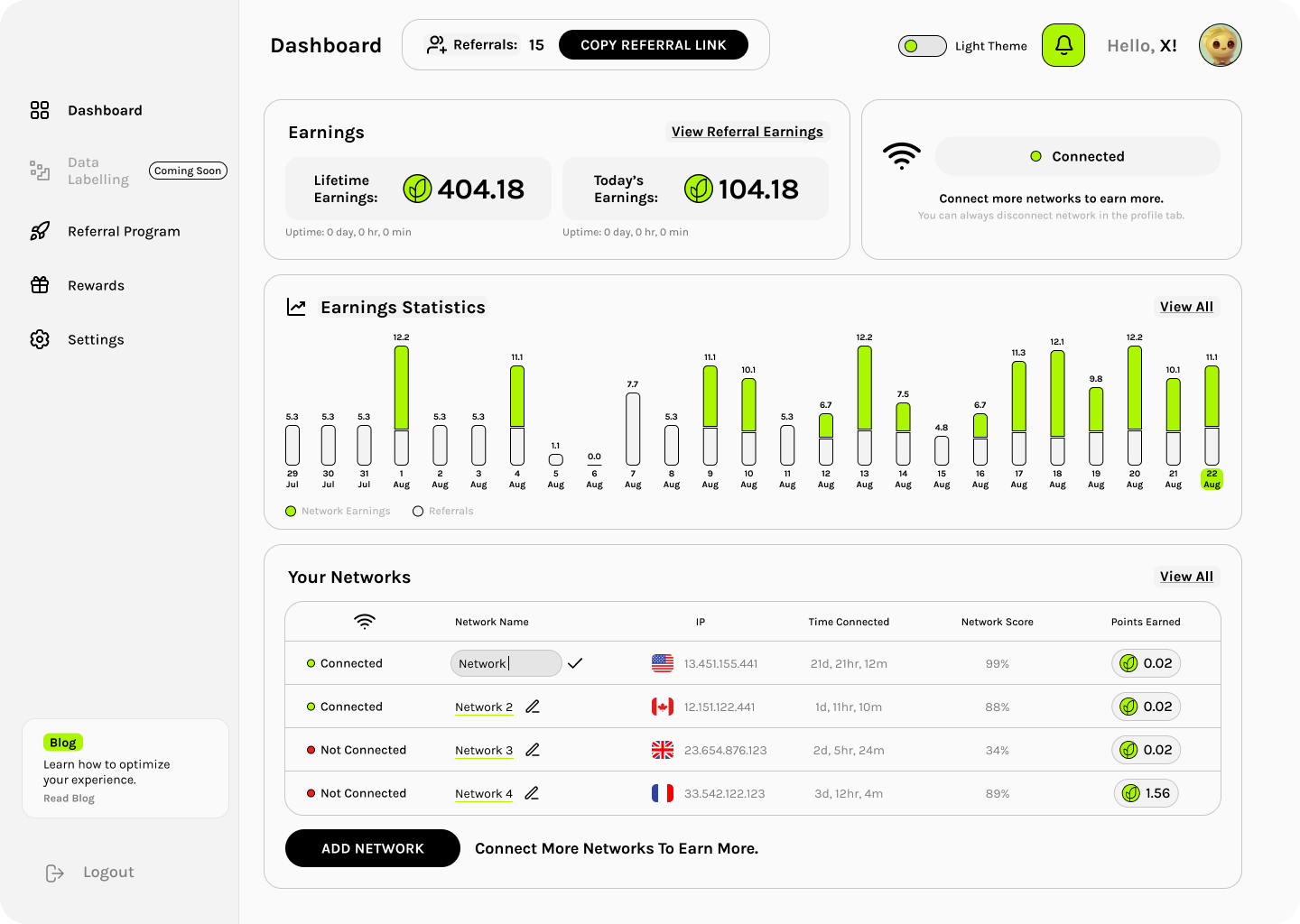
Task: Open Settings using the gear icon
Action: (x=40, y=339)
